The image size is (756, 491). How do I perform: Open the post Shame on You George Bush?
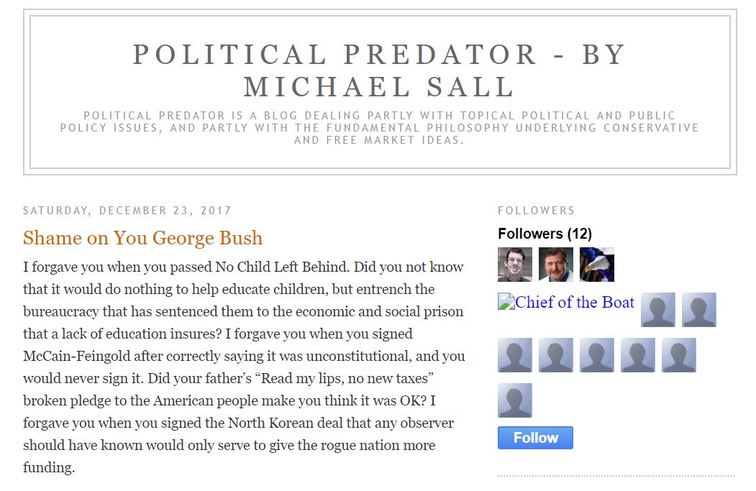tap(143, 238)
